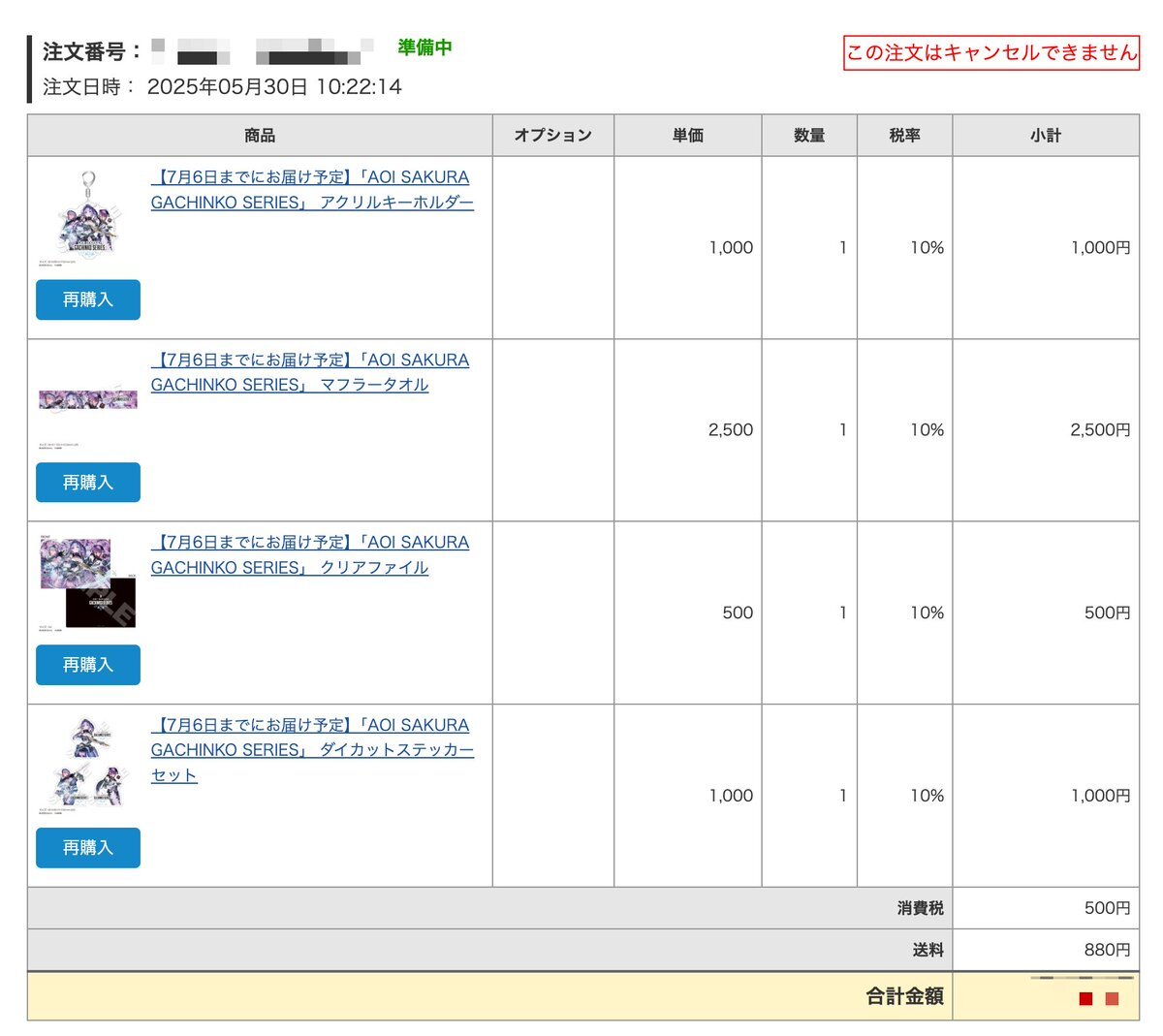This screenshot has width=1163, height=1036.
Task: Click the 単価 column header
Action: [x=687, y=136]
